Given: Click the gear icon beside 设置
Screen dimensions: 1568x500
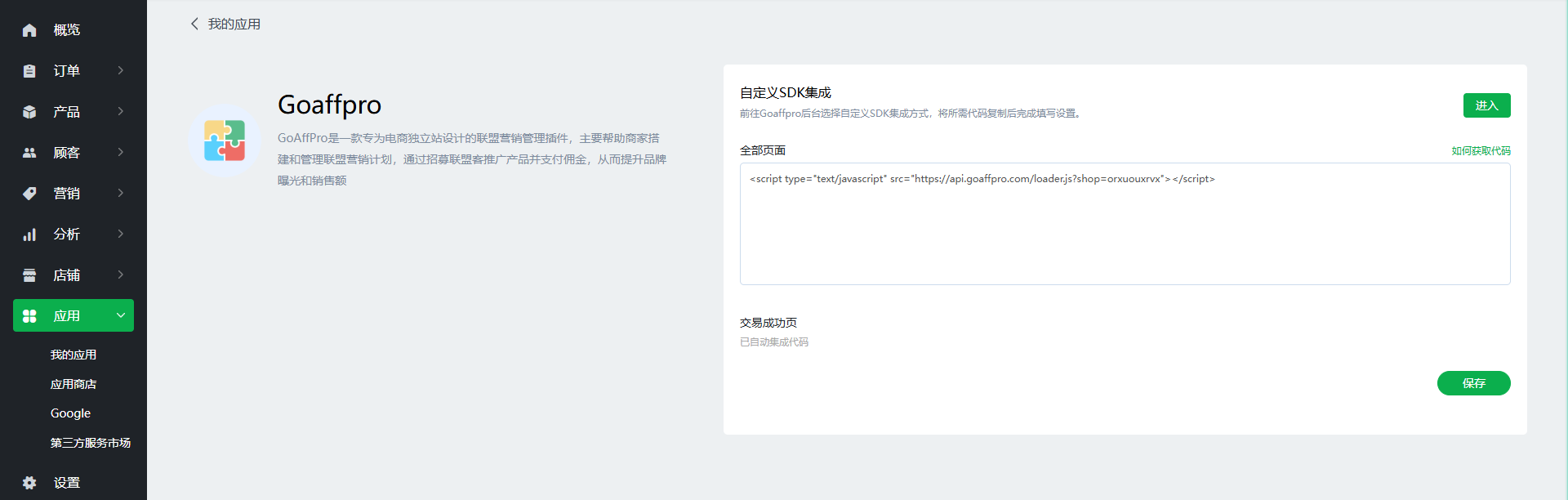Looking at the screenshot, I should click(29, 483).
